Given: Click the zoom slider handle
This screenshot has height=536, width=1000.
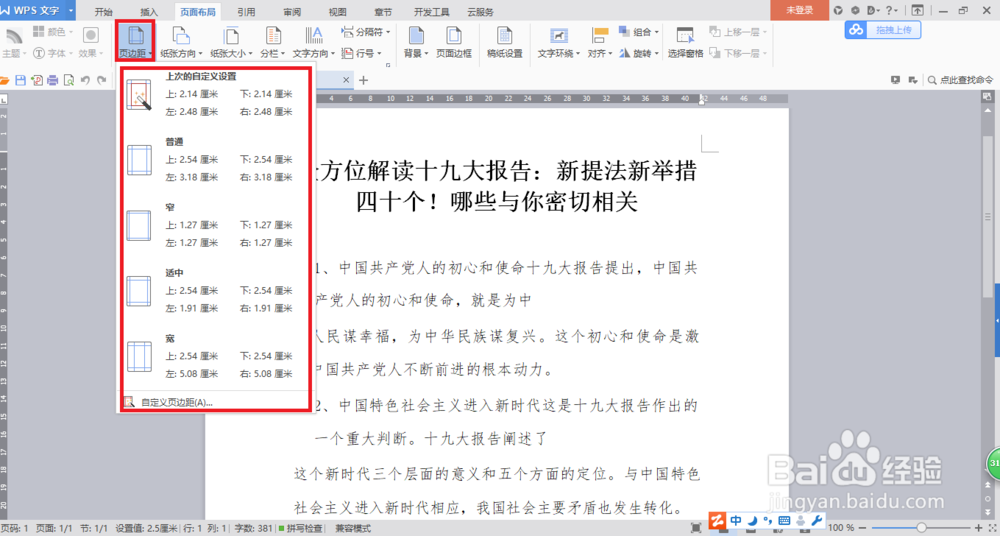Looking at the screenshot, I should [x=921, y=528].
